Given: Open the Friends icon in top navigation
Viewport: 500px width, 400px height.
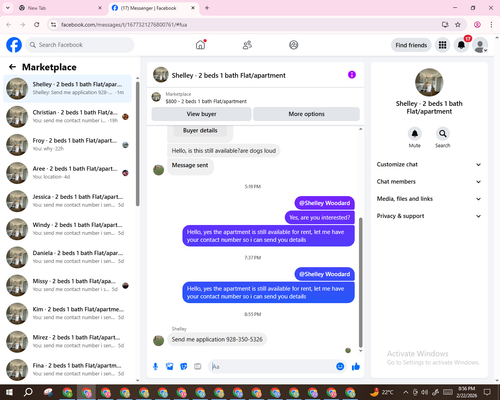Looking at the screenshot, I should point(247,45).
